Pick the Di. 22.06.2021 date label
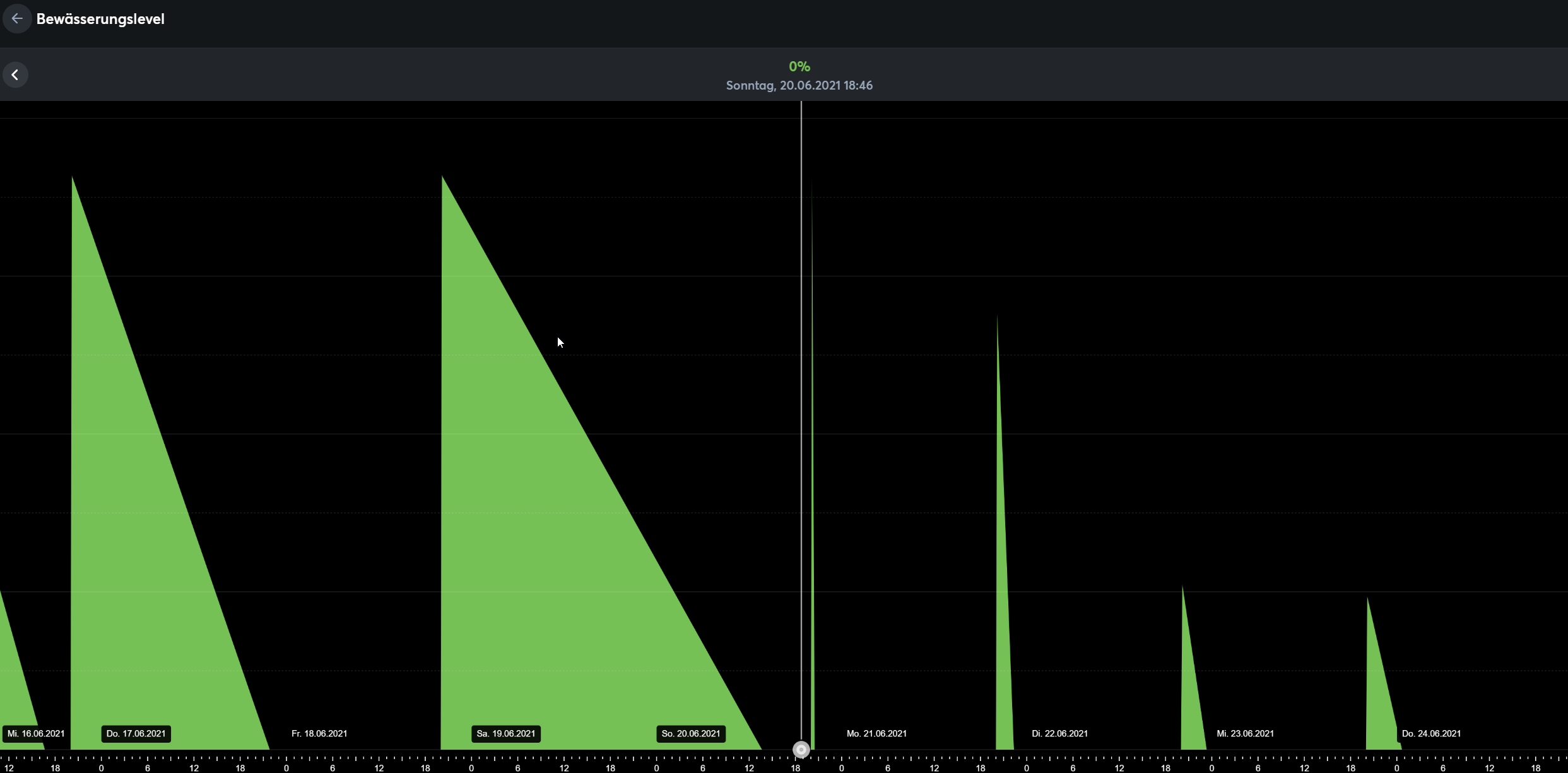This screenshot has width=1568, height=773. tap(1059, 733)
